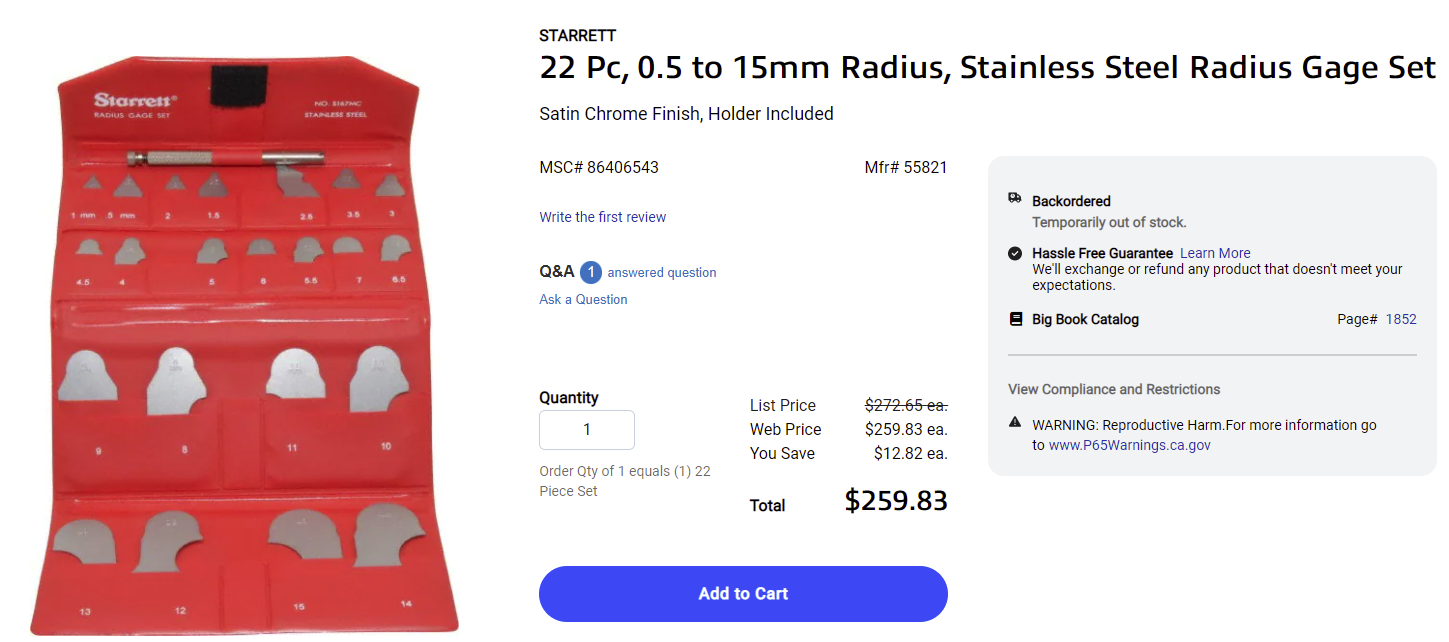Viewport: 1449px width, 642px height.
Task: Click the warning triangle icon
Action: 1015,422
